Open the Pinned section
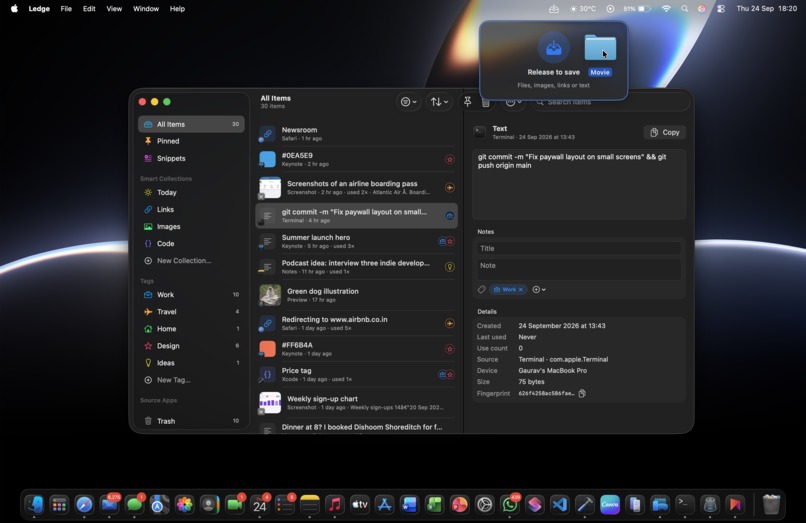 191,141
